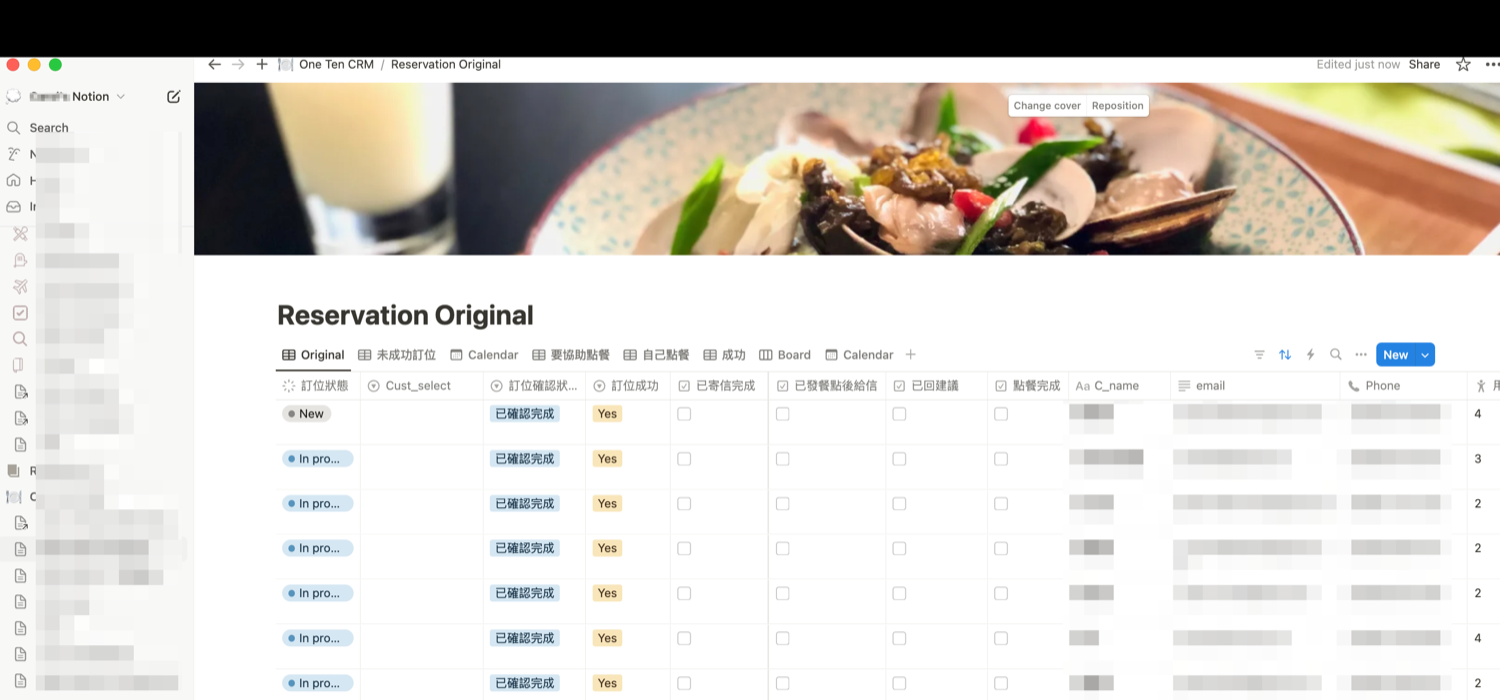1500x700 pixels.
Task: Switch to the 要協助點餐 view tab
Action: coord(571,355)
